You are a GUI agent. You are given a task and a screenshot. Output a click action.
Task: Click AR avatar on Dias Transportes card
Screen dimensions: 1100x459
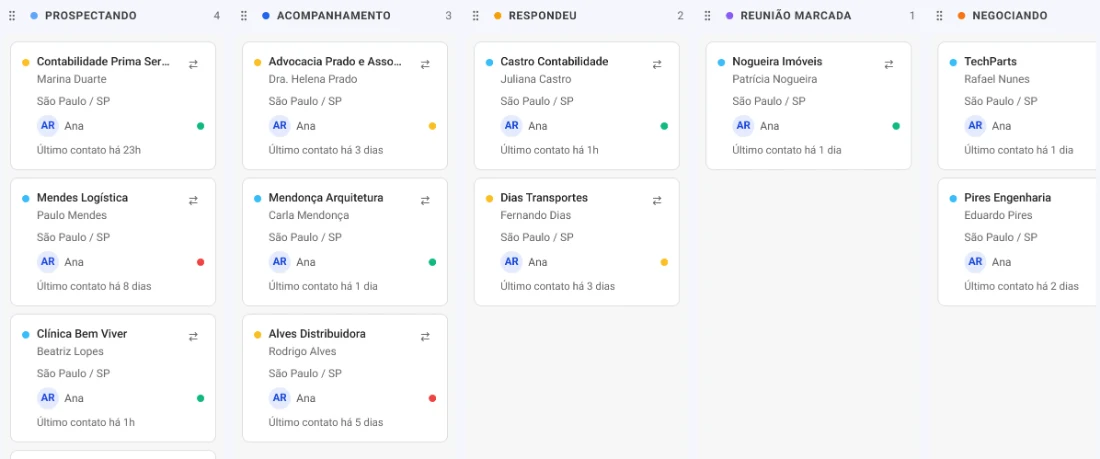tap(511, 262)
